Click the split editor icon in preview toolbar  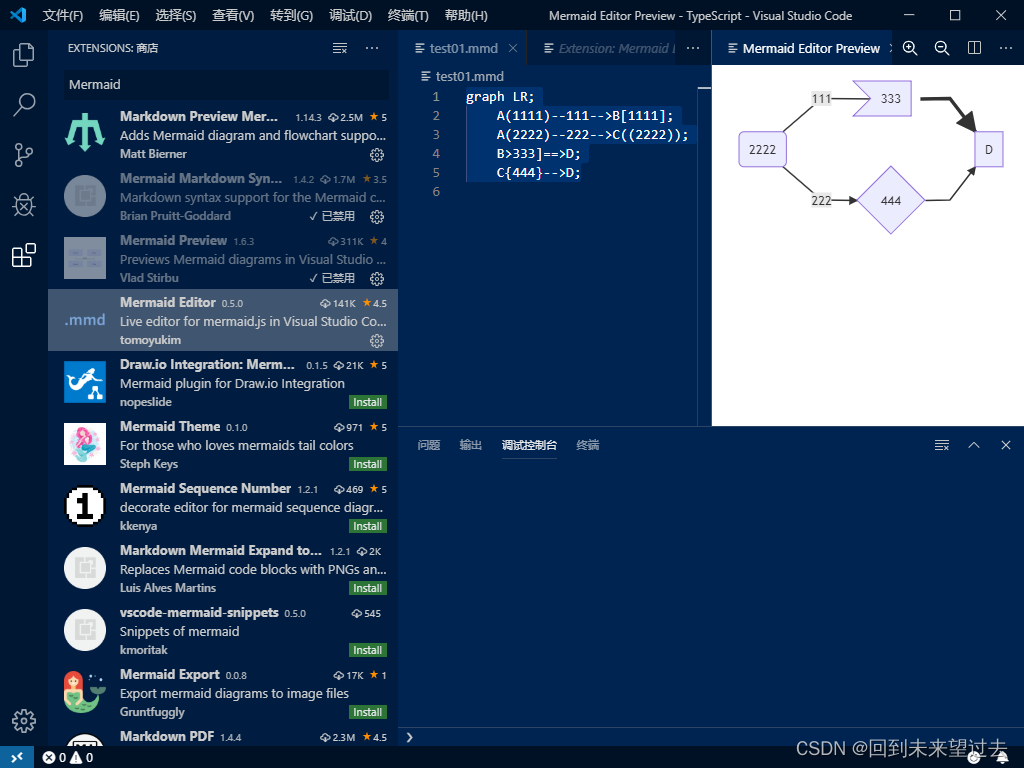[973, 47]
